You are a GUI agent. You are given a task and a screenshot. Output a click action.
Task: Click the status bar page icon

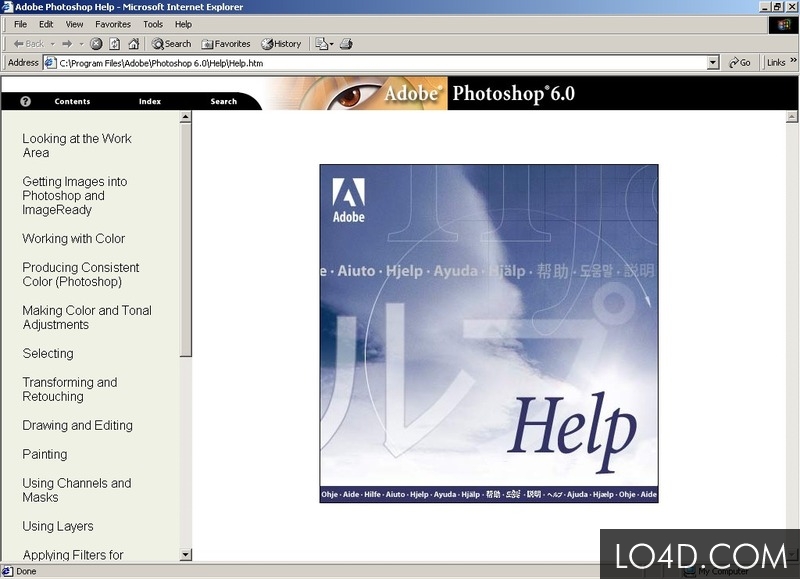point(7,571)
